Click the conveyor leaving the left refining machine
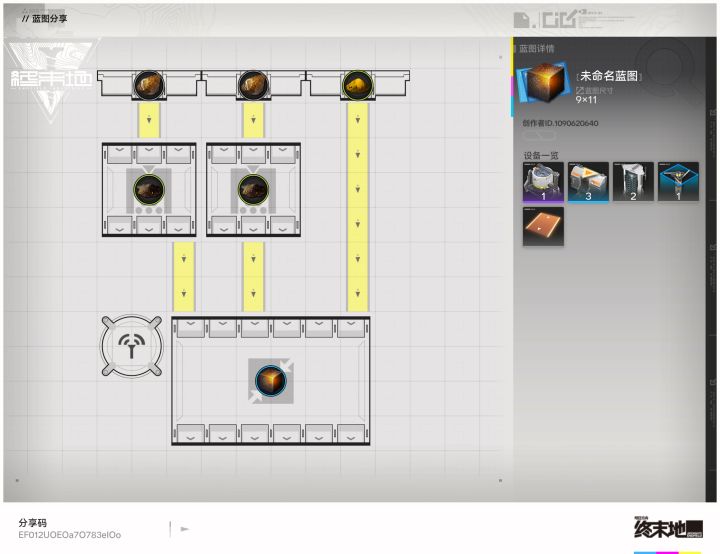This screenshot has height=554, width=720. coord(184,277)
